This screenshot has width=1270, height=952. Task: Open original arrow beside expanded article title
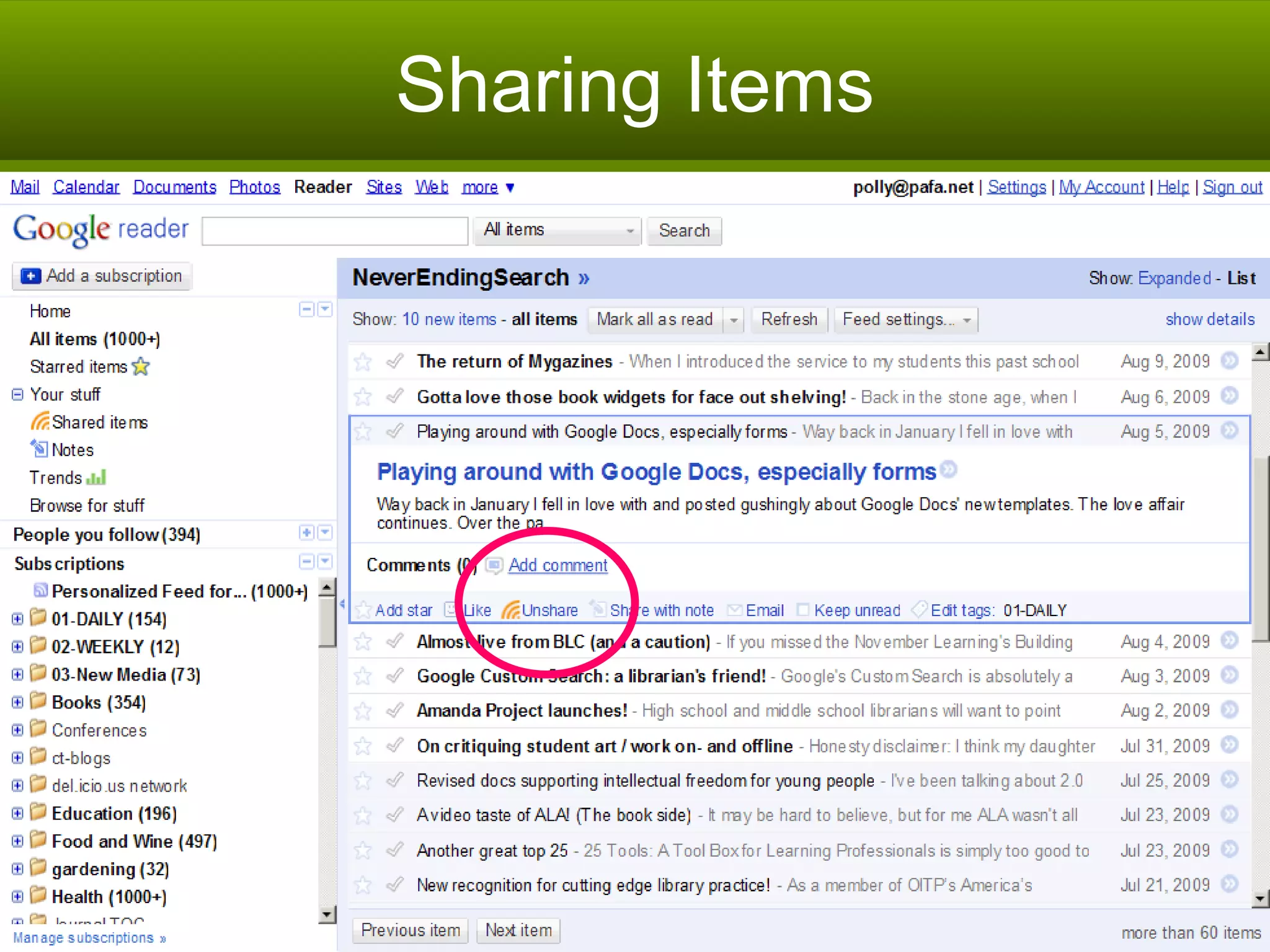point(949,470)
